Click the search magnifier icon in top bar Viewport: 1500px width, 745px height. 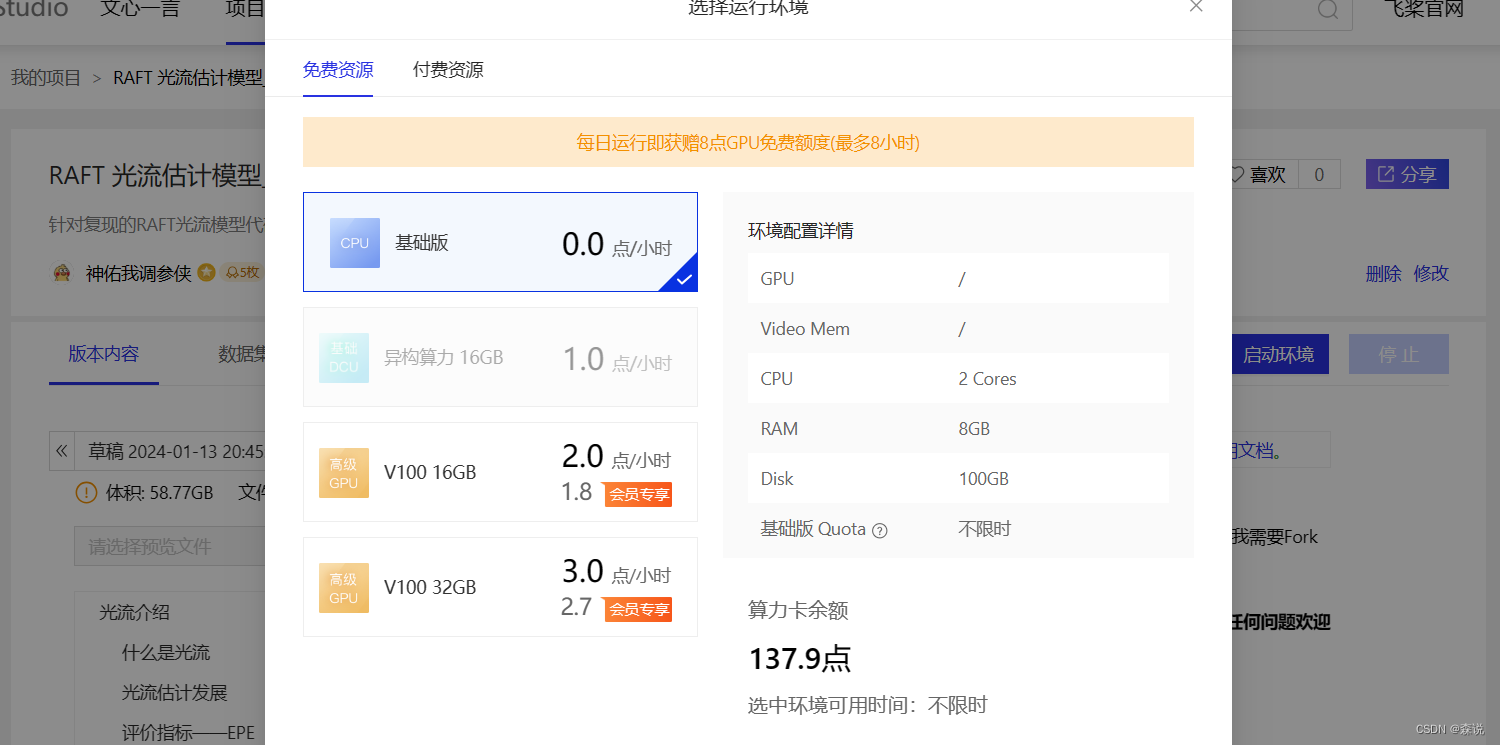(x=1327, y=11)
